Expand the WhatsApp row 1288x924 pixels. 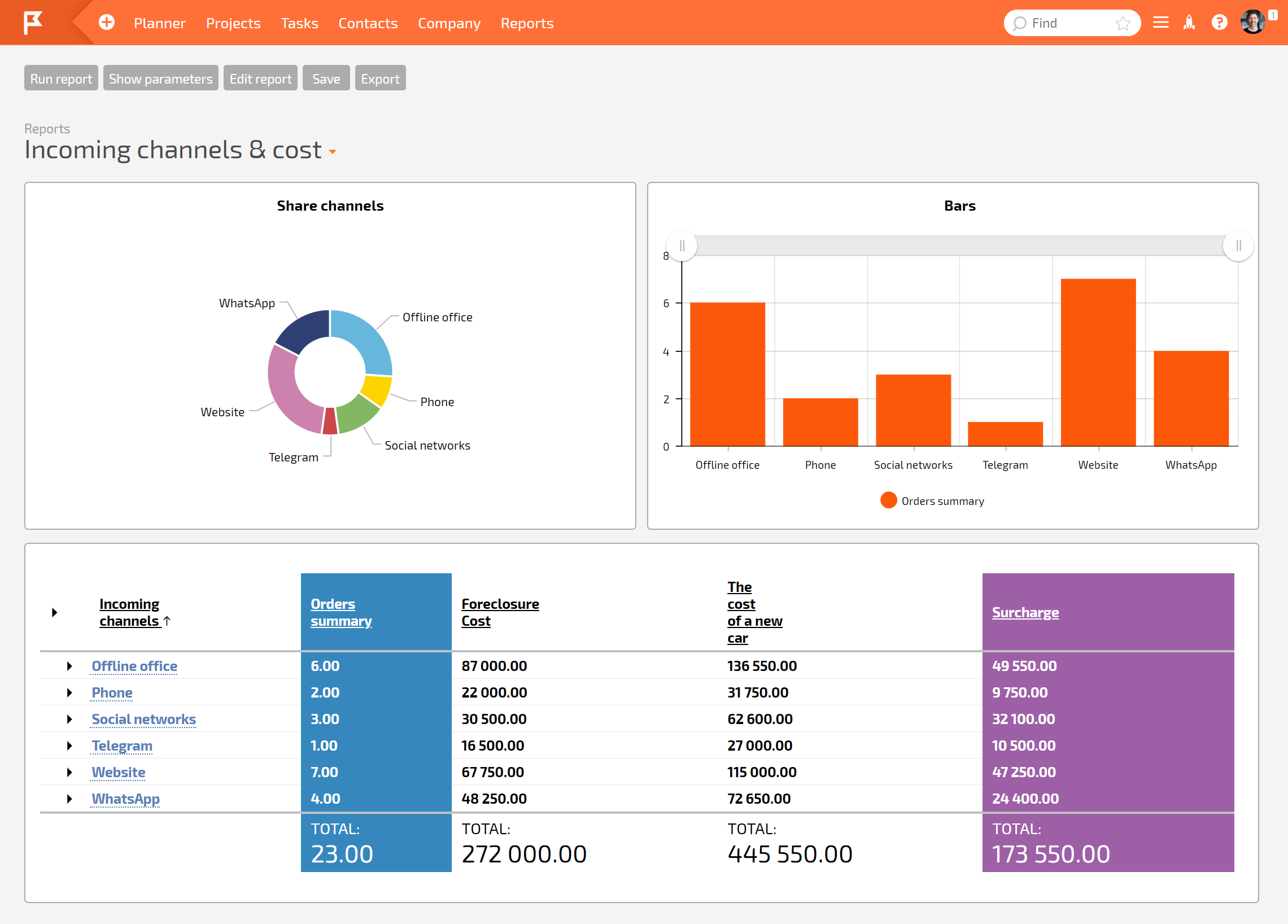(69, 799)
